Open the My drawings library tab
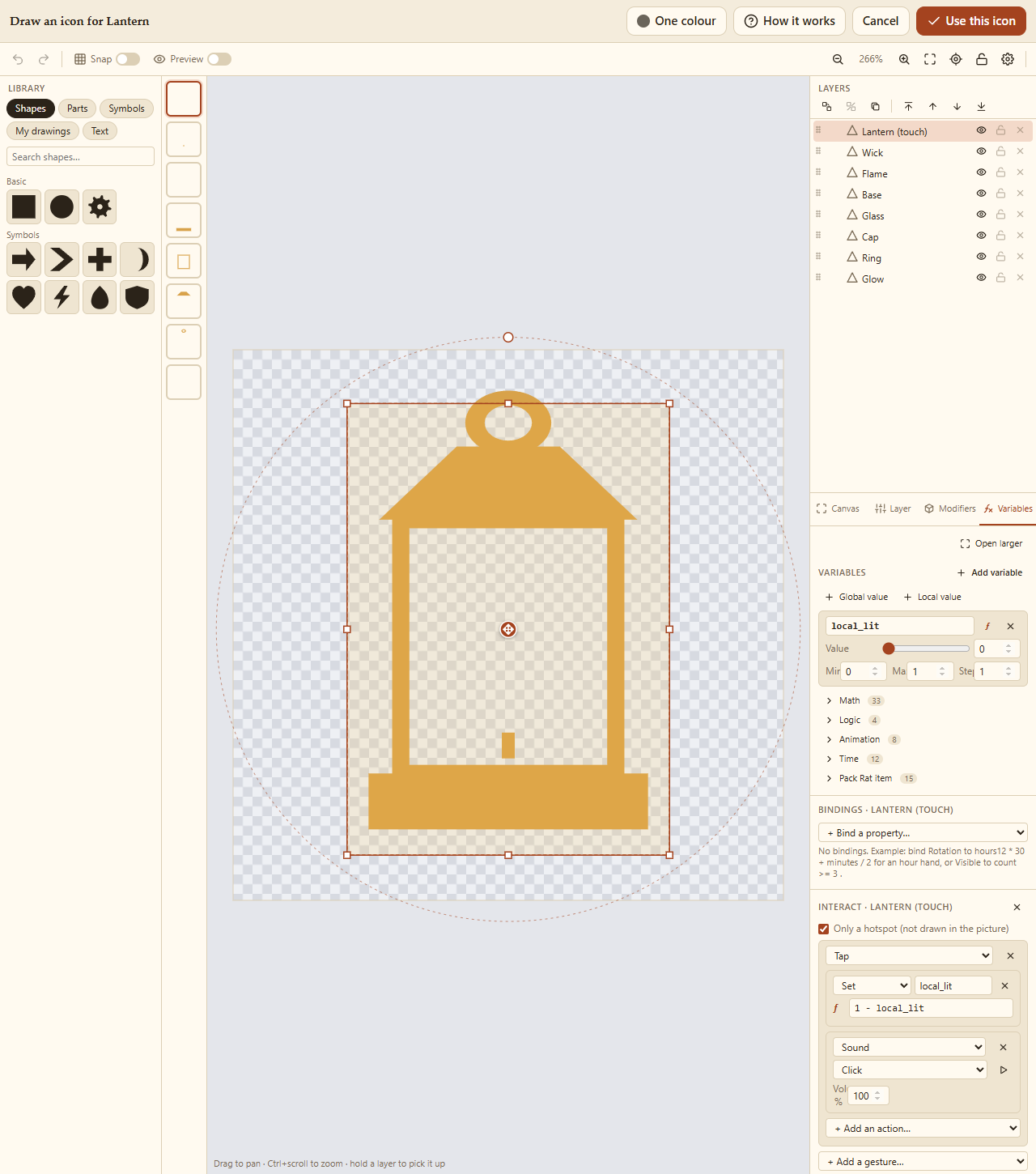Screen dimensions: 1036x1174 (43, 131)
